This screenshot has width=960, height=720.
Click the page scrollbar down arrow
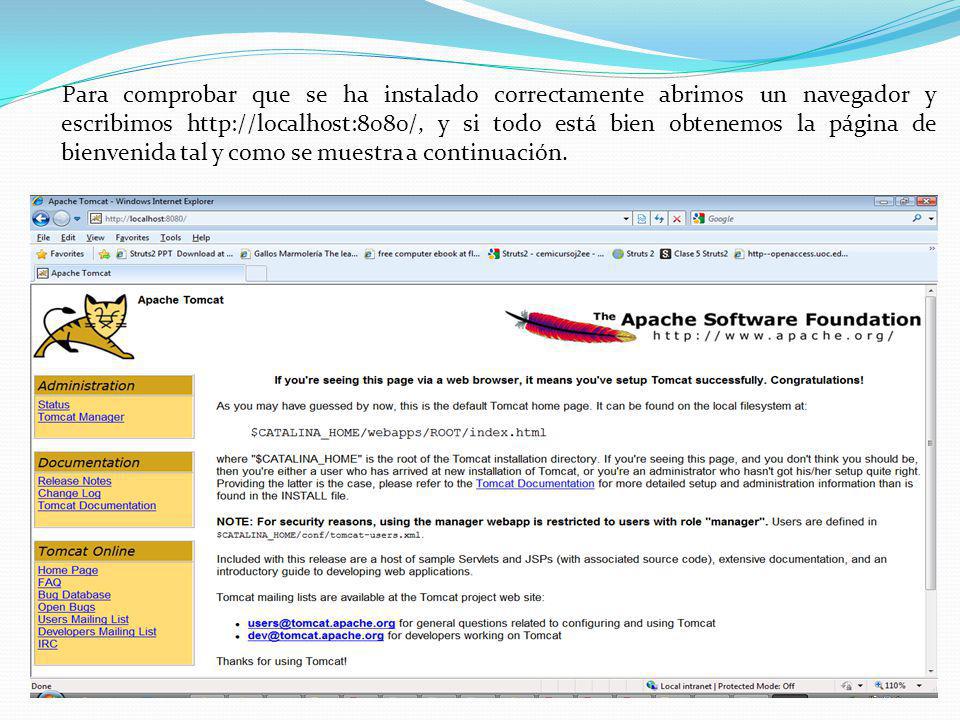click(931, 671)
